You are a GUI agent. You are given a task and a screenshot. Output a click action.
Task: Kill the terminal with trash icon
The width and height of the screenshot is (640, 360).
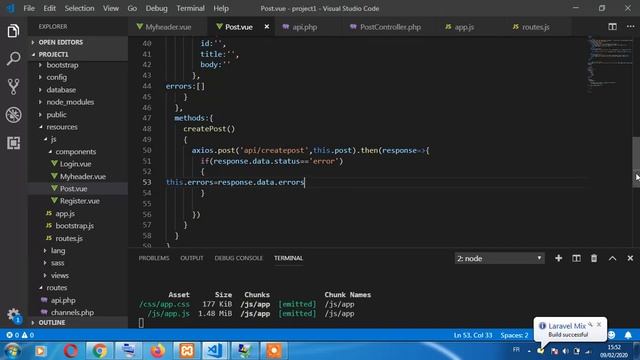pos(594,258)
